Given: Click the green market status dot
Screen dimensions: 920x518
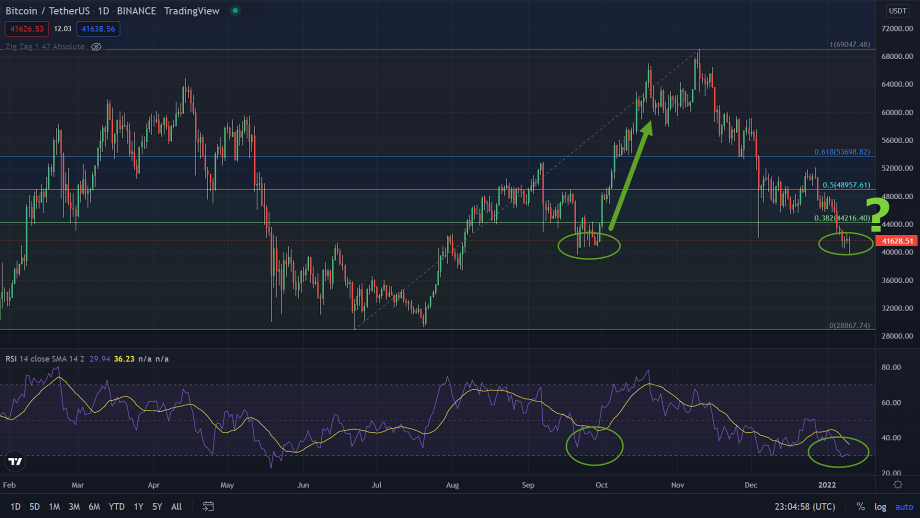Looking at the screenshot, I should tap(234, 11).
